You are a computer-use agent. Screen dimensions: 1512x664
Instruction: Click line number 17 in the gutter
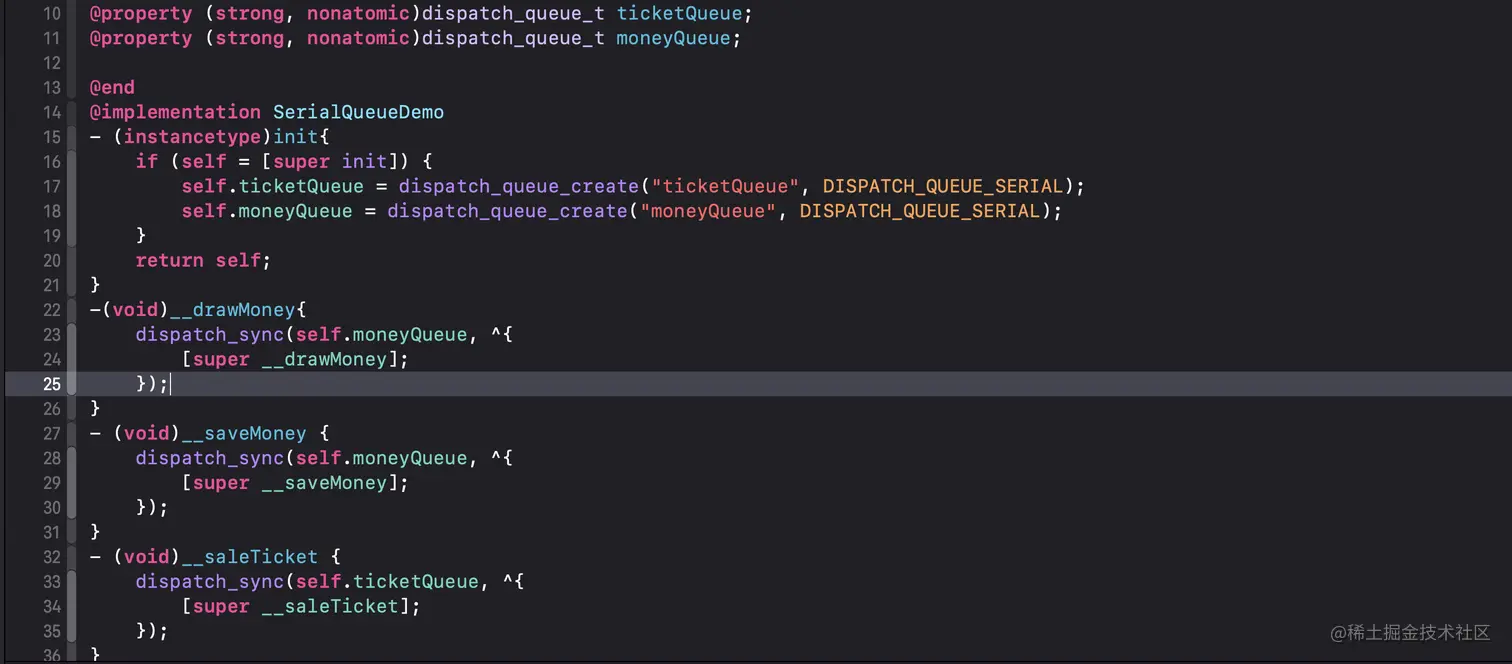click(x=51, y=187)
